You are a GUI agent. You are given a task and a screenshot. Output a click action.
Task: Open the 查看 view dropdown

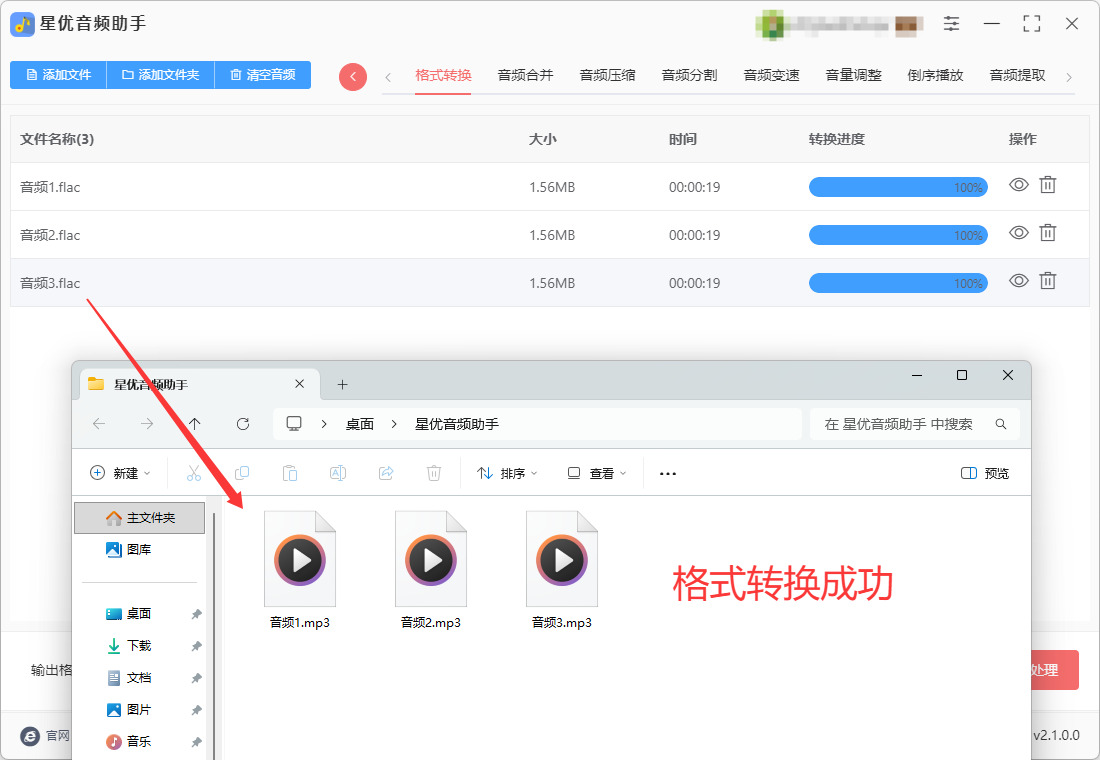(596, 474)
